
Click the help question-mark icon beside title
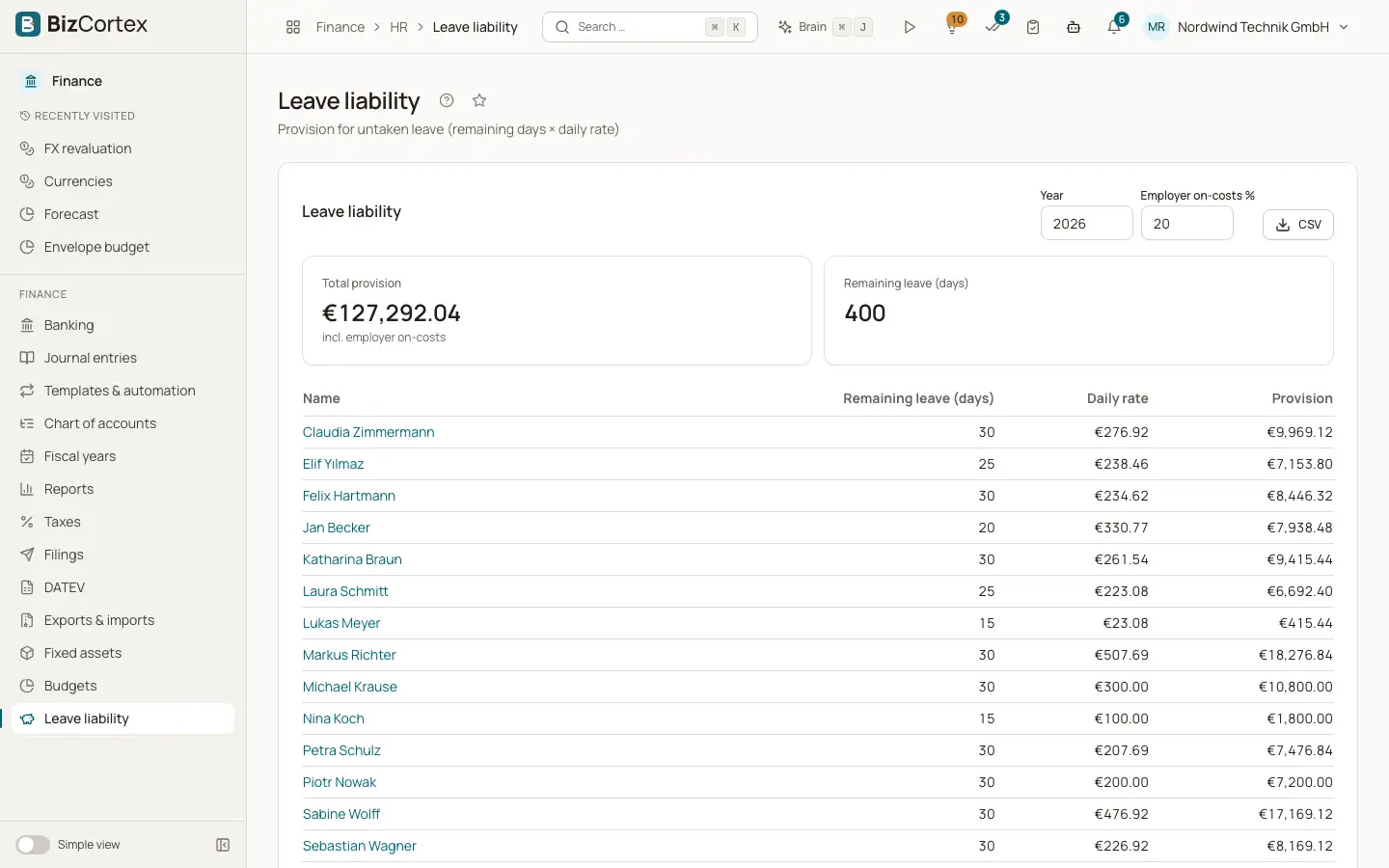click(x=447, y=100)
